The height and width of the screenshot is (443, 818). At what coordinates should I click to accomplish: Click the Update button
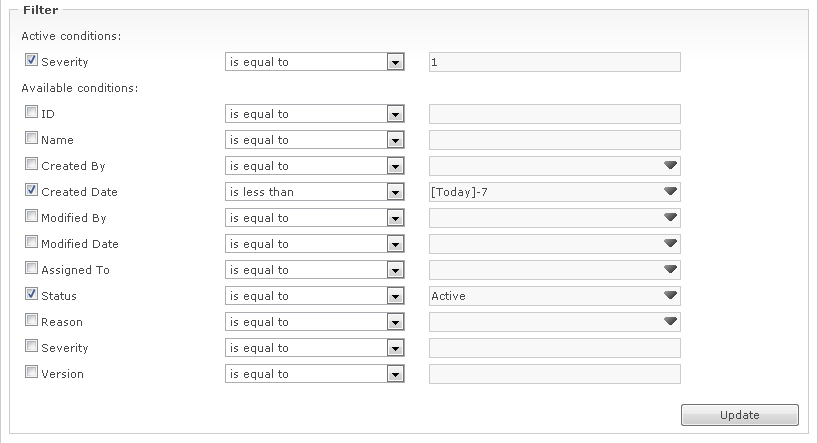tap(739, 415)
